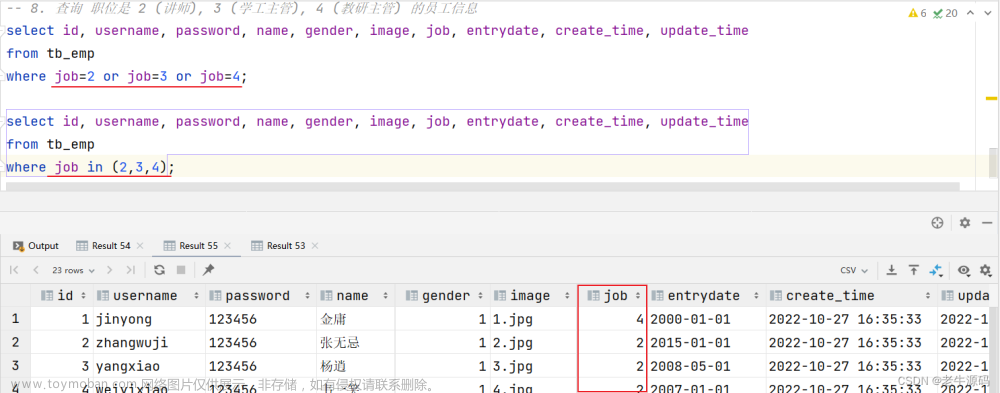The image size is (1000, 393).
Task: Go to next page of results
Action: point(110,270)
